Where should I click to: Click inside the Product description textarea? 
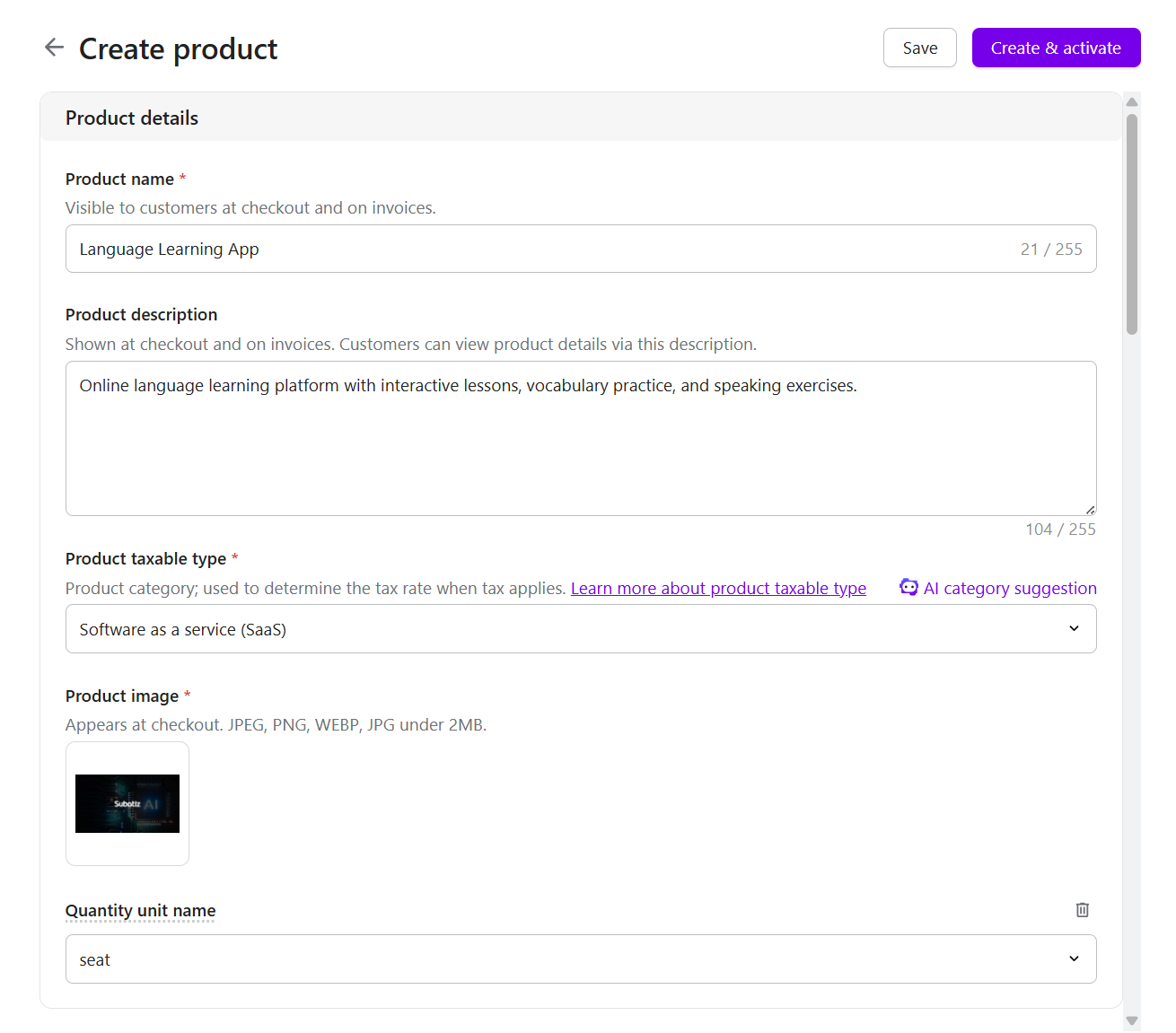pyautogui.click(x=581, y=439)
